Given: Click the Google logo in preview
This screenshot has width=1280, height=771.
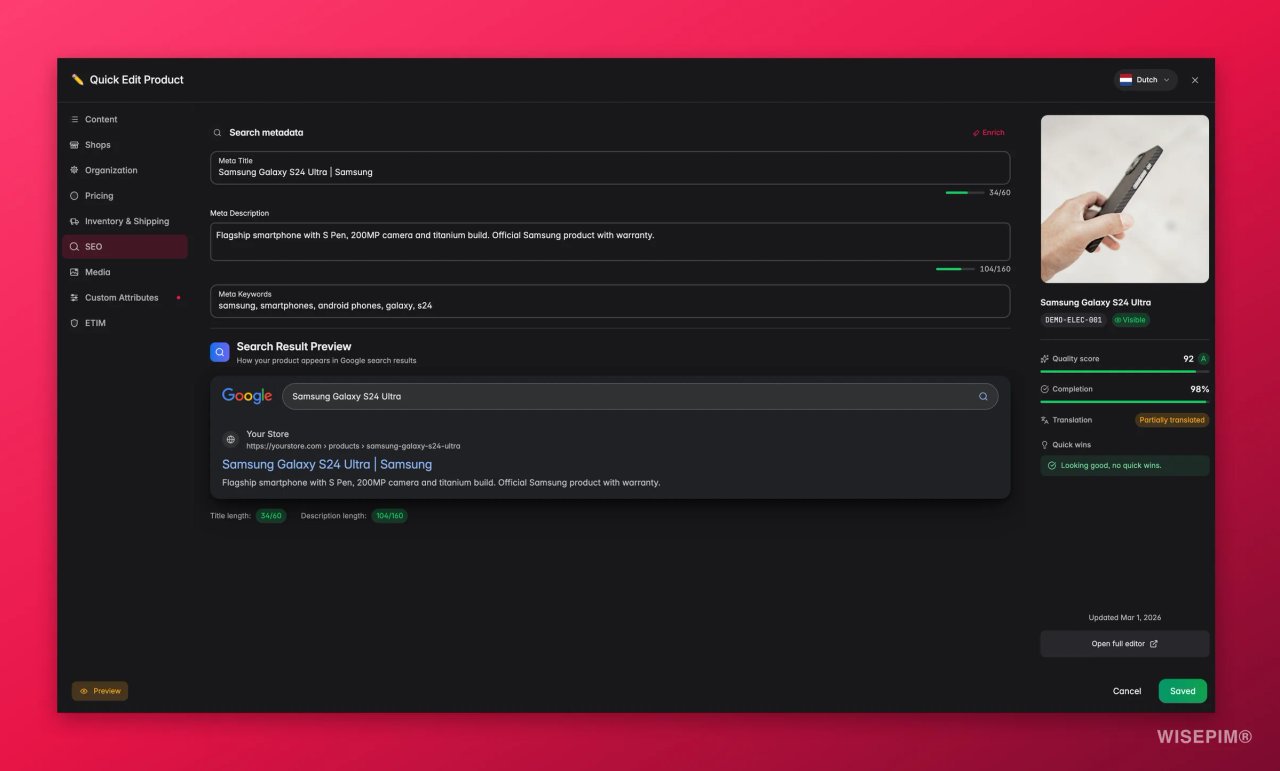Looking at the screenshot, I should pyautogui.click(x=247, y=396).
